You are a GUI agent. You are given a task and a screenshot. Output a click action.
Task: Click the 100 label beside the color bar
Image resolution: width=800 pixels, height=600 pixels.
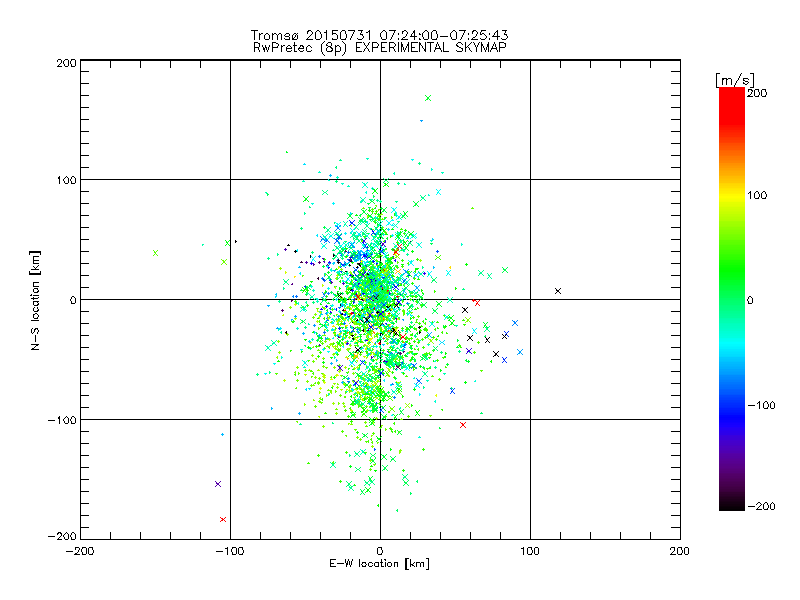pos(757,195)
